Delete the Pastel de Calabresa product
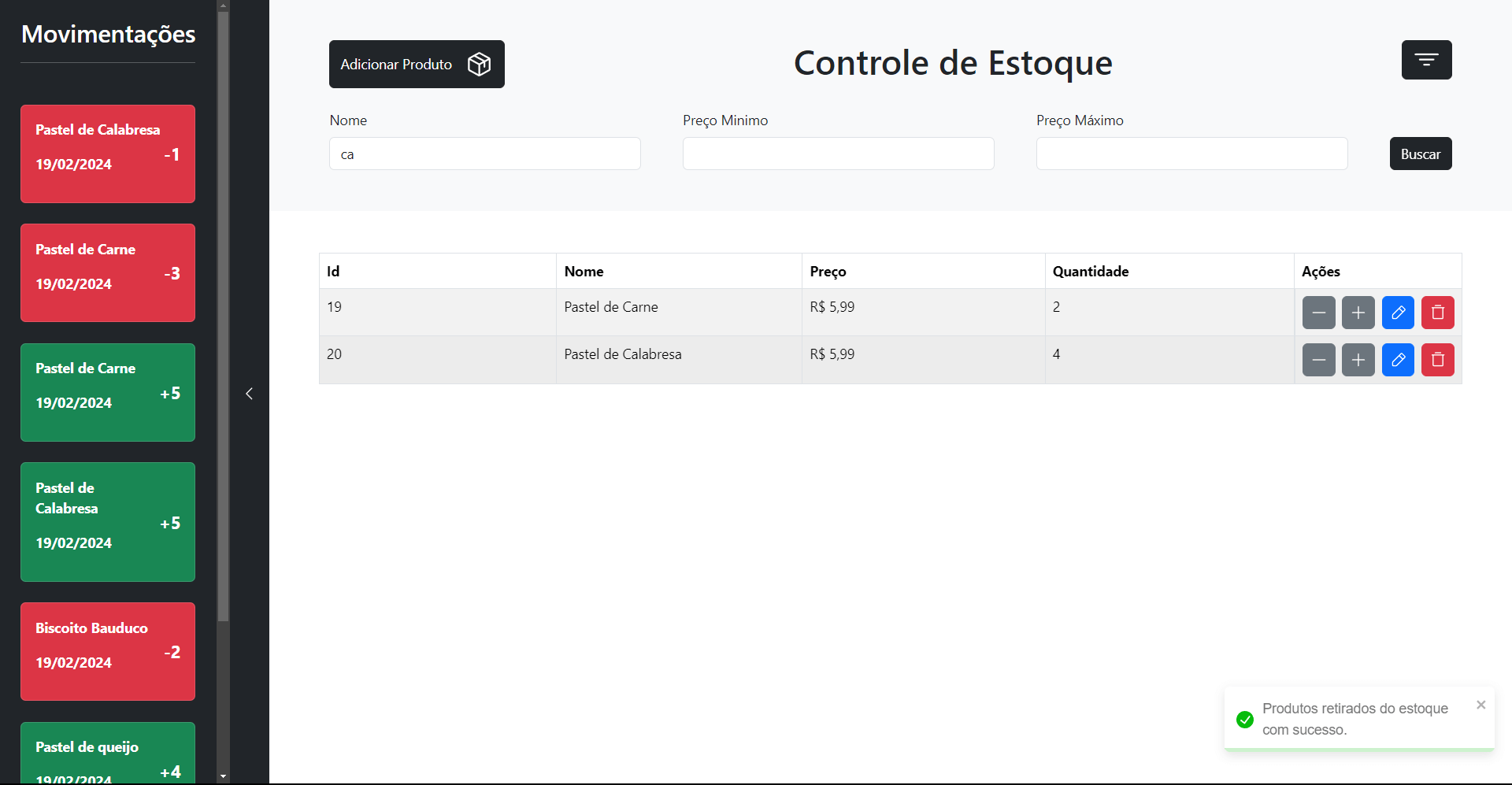The width and height of the screenshot is (1512, 785). point(1438,360)
